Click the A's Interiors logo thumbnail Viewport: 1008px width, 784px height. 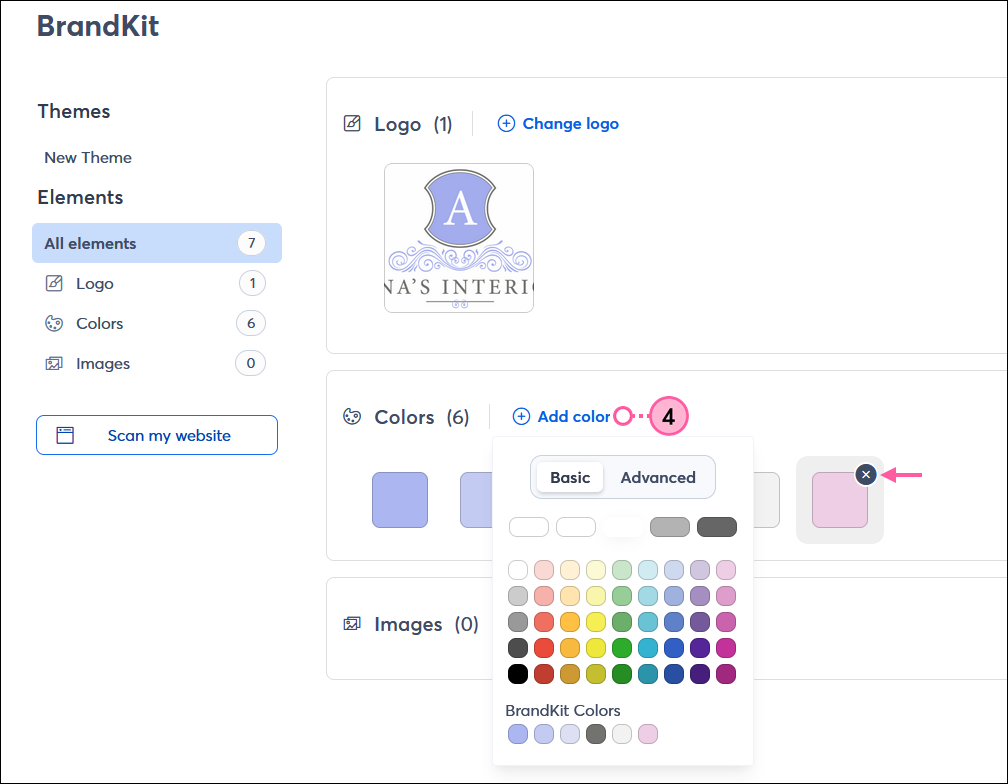click(x=459, y=238)
